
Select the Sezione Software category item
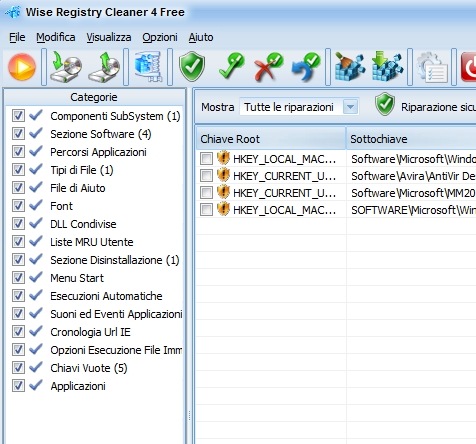[101, 134]
